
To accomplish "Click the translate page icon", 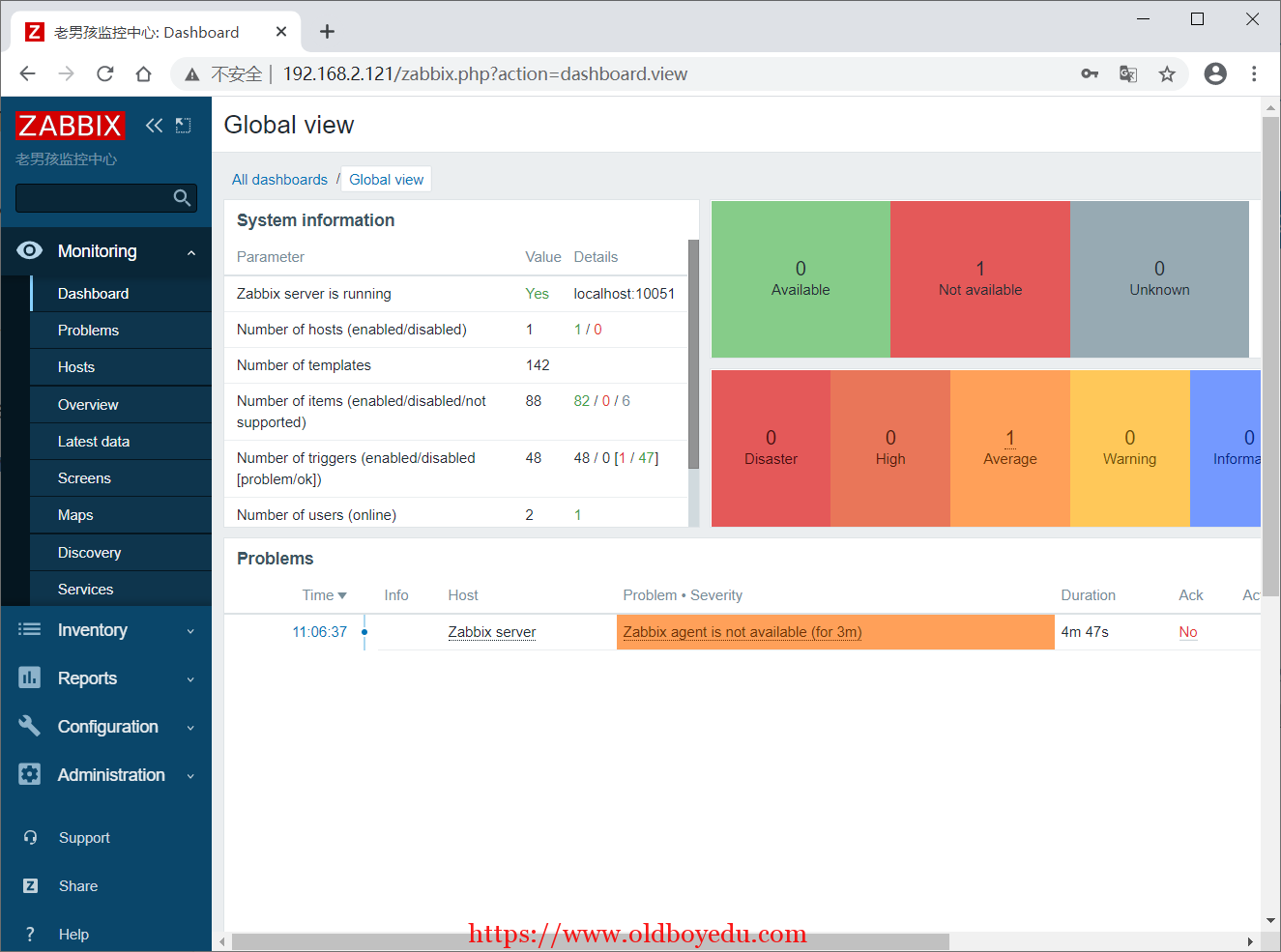I will (1128, 74).
